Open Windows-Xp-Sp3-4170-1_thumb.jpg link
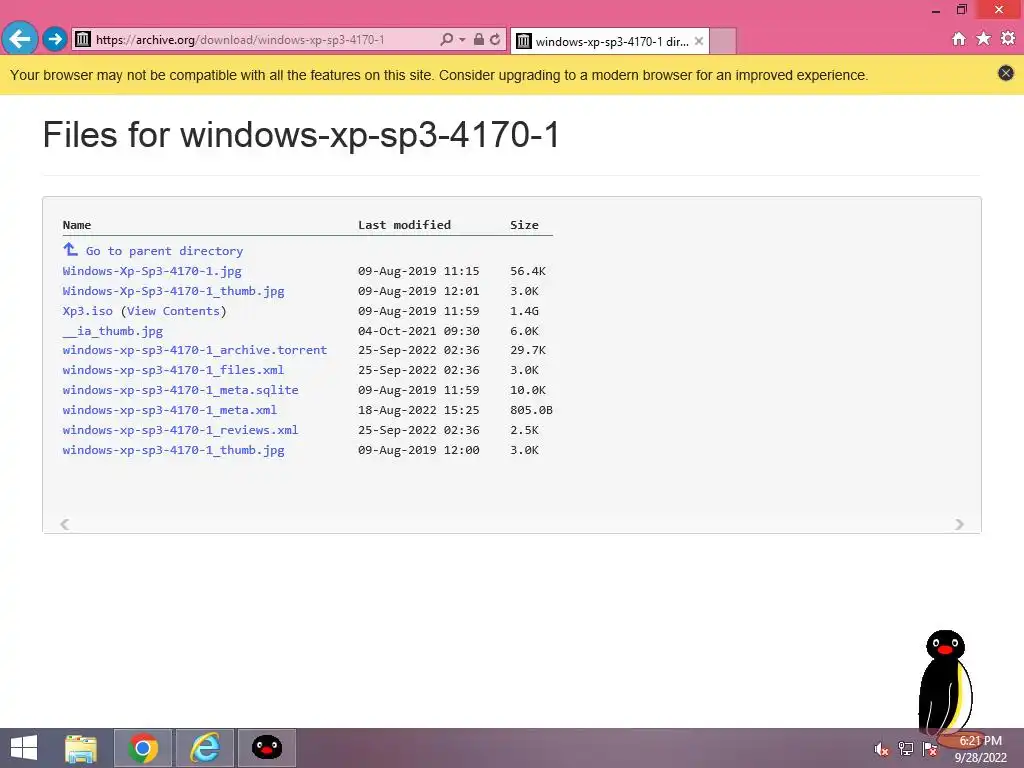Screen dimensions: 1024x768 pyautogui.click(x=174, y=291)
